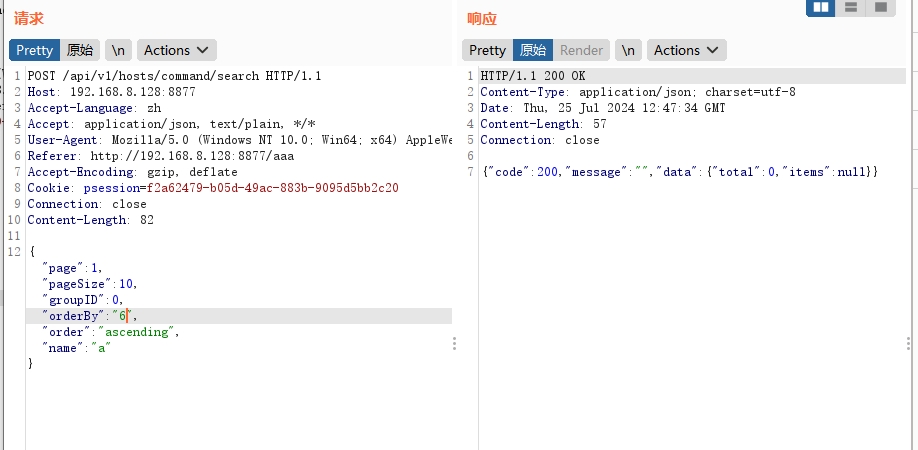918x450 pixels.
Task: Switch request view to 原始 tab
Action: 80,50
